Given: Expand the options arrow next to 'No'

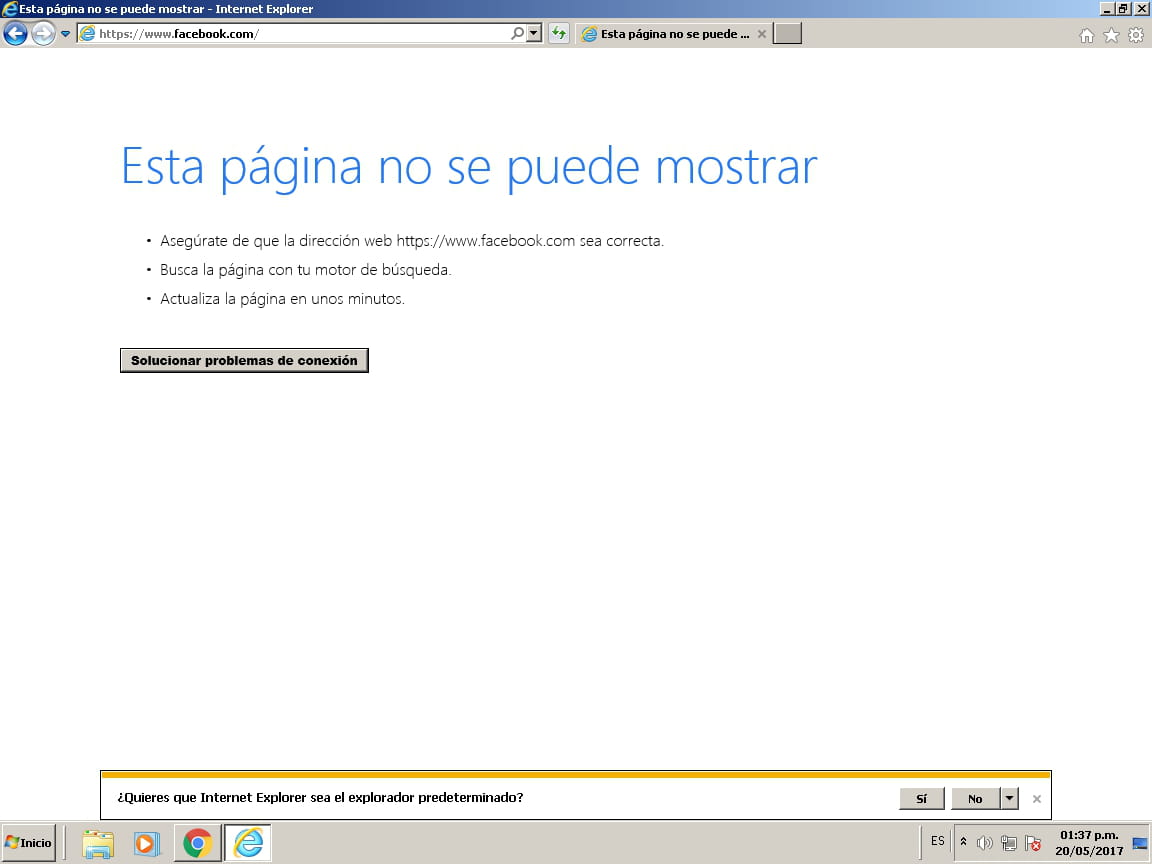Looking at the screenshot, I should pos(1009,799).
